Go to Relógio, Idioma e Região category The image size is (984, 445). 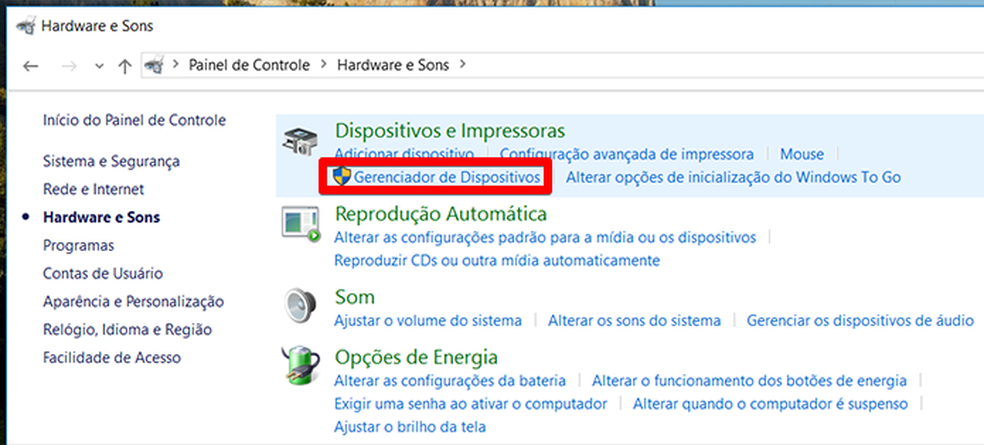pos(127,330)
